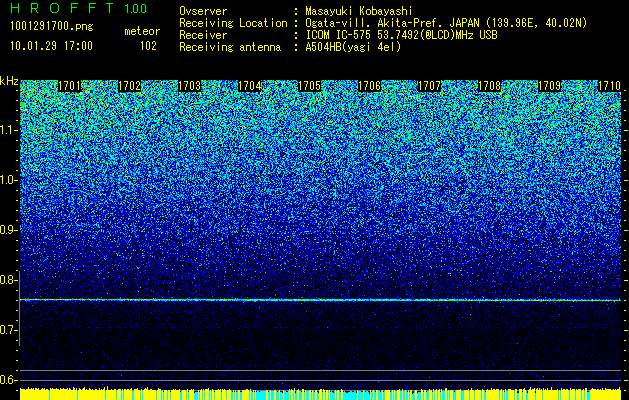
Task: Click the Ovserver label
Action: tap(203, 11)
